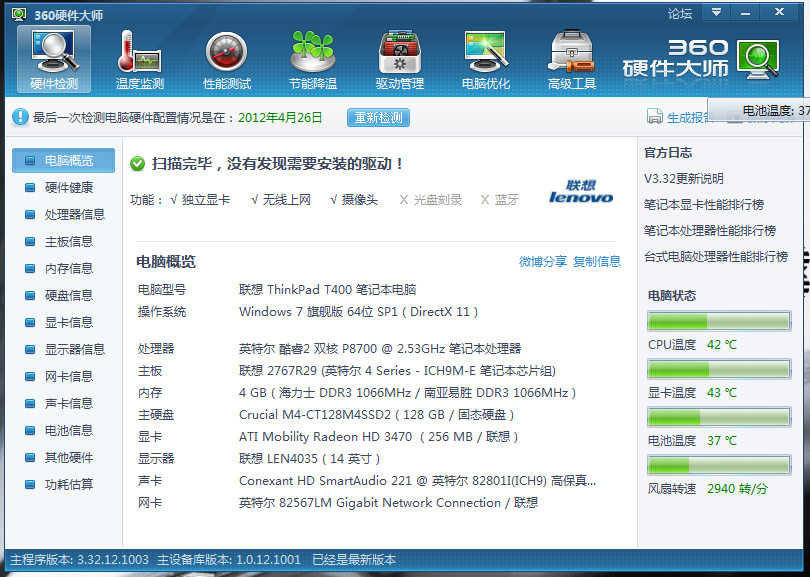Click the Lenovo 联想 brand logo

[581, 192]
